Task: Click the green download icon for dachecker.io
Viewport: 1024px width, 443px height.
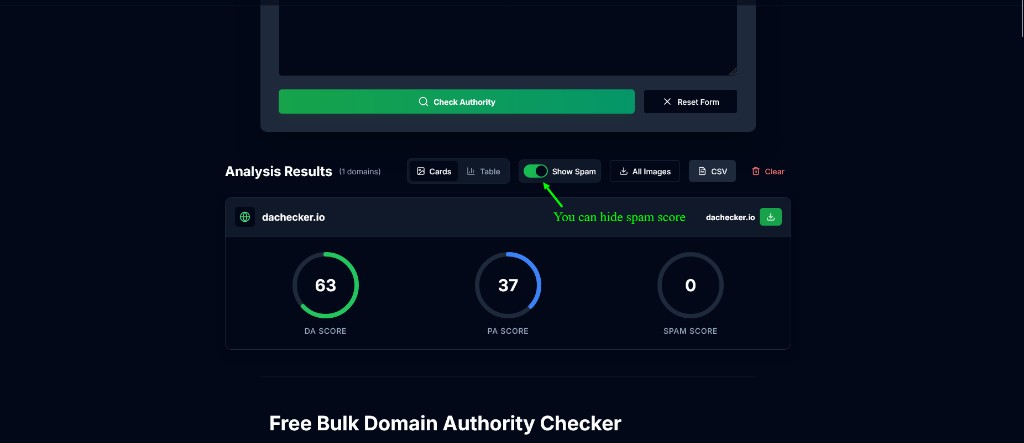Action: (770, 217)
